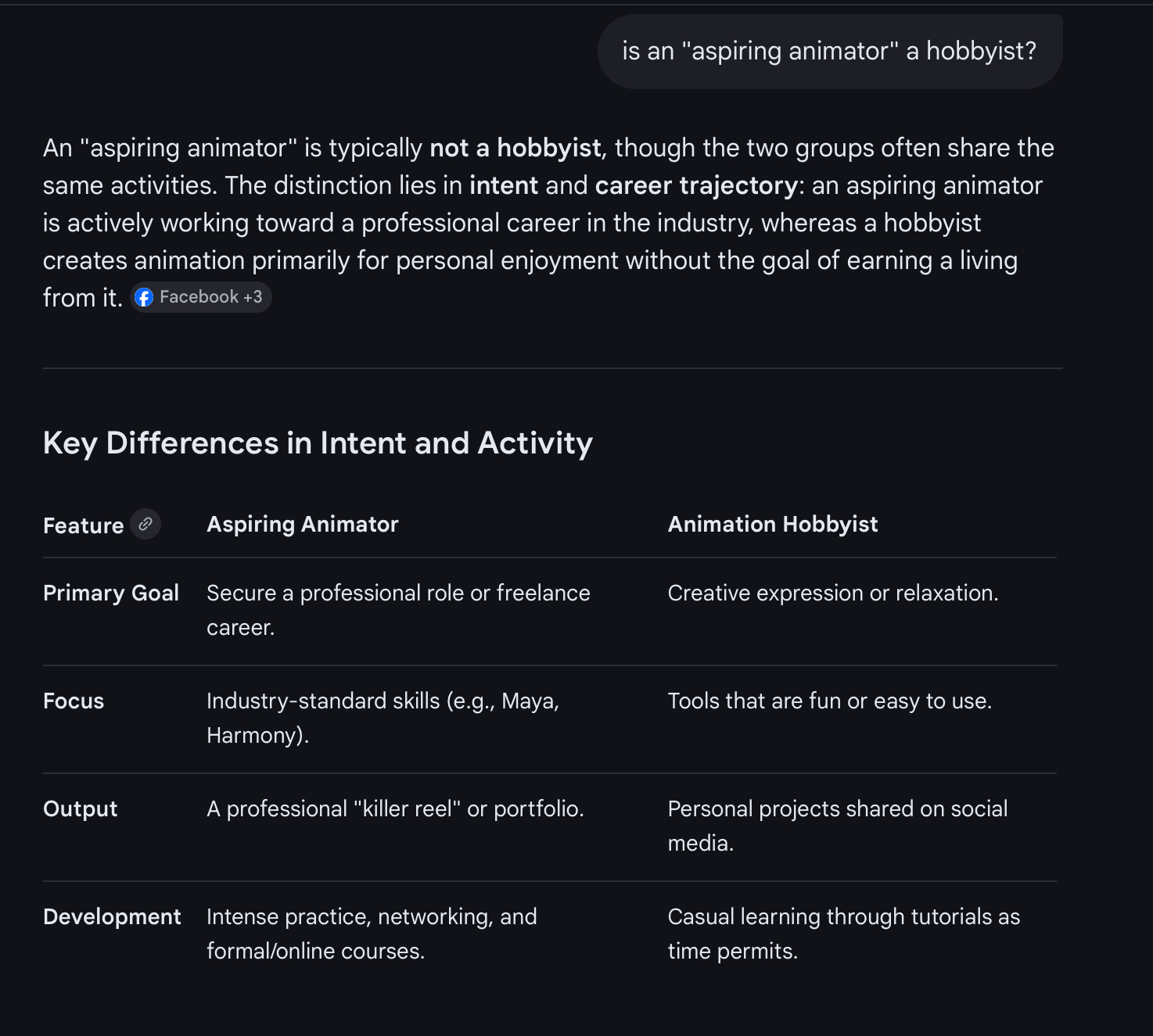Click the "Primary Goal" row label
The image size is (1153, 1036).
[111, 593]
